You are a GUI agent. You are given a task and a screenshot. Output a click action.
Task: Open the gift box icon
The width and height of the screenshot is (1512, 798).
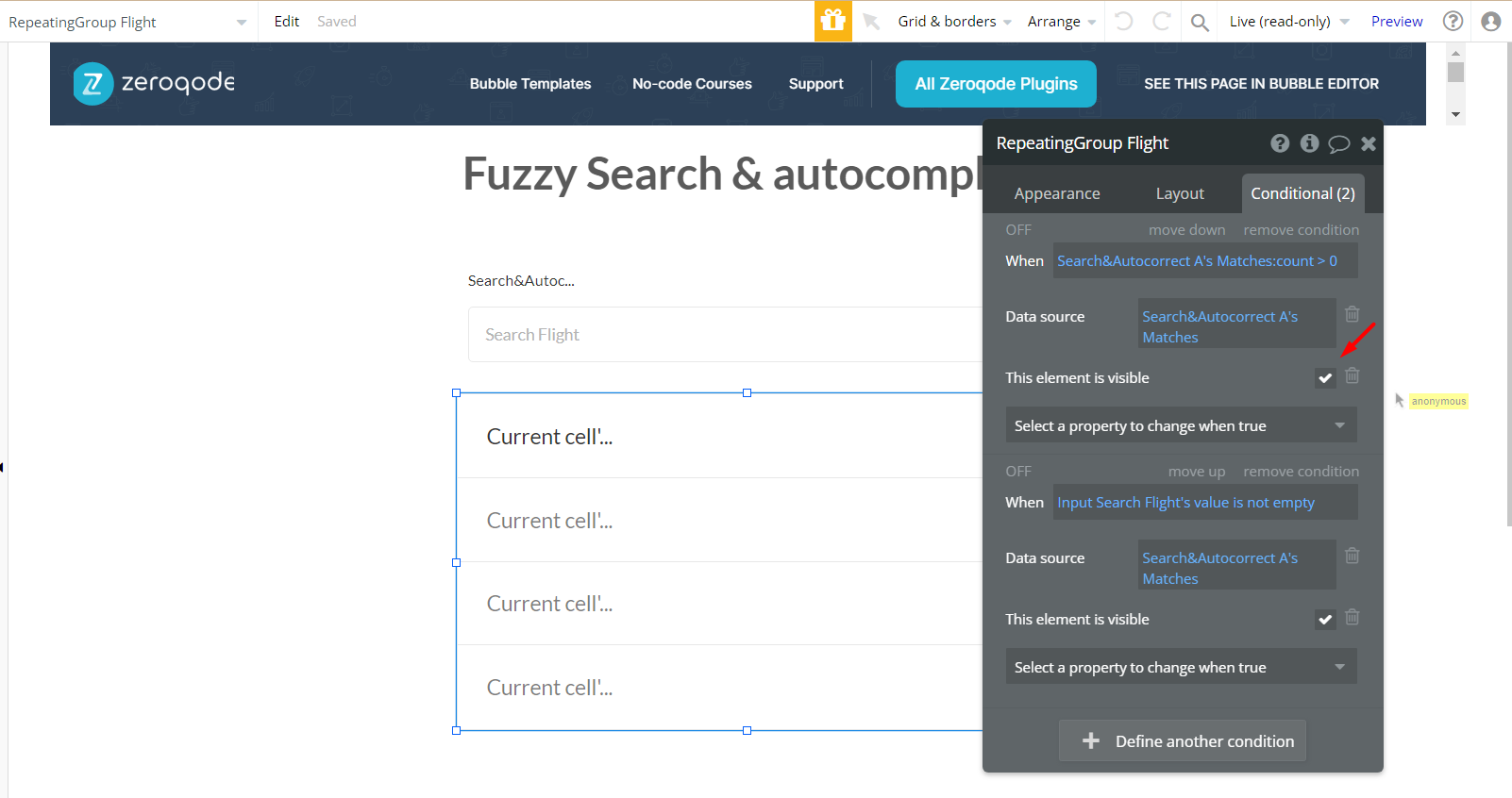(x=833, y=21)
